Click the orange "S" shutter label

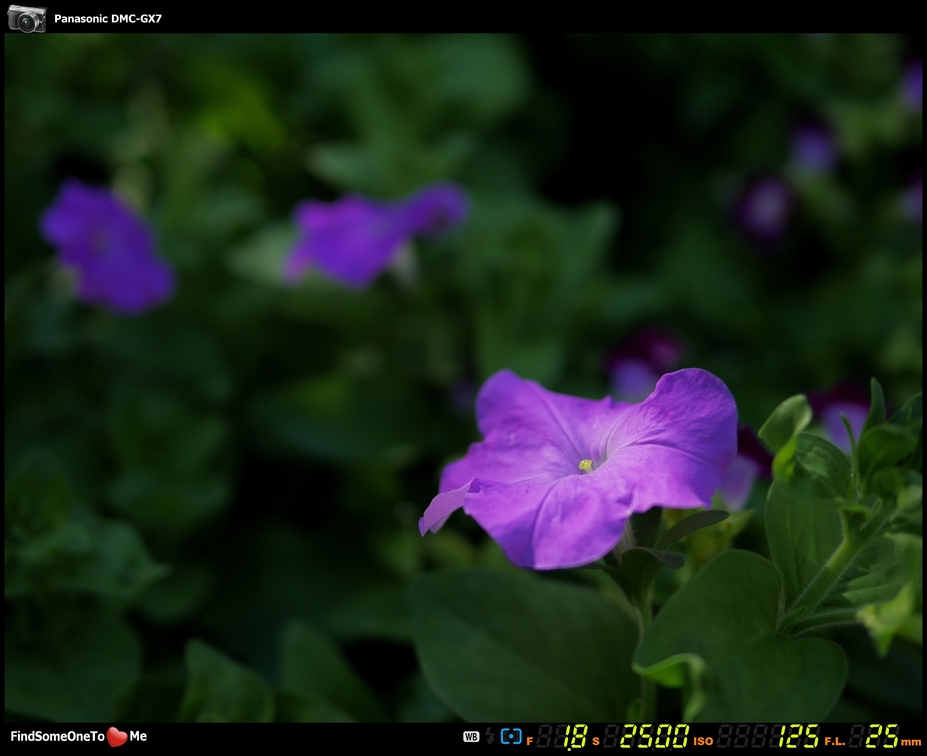(596, 741)
